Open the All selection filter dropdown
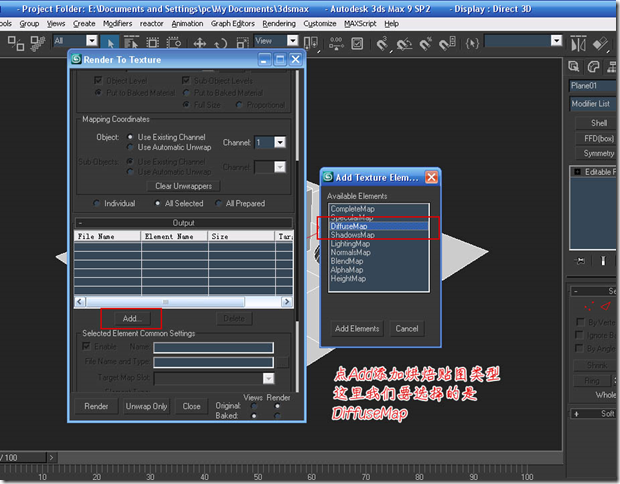The image size is (620, 484). click(x=92, y=40)
